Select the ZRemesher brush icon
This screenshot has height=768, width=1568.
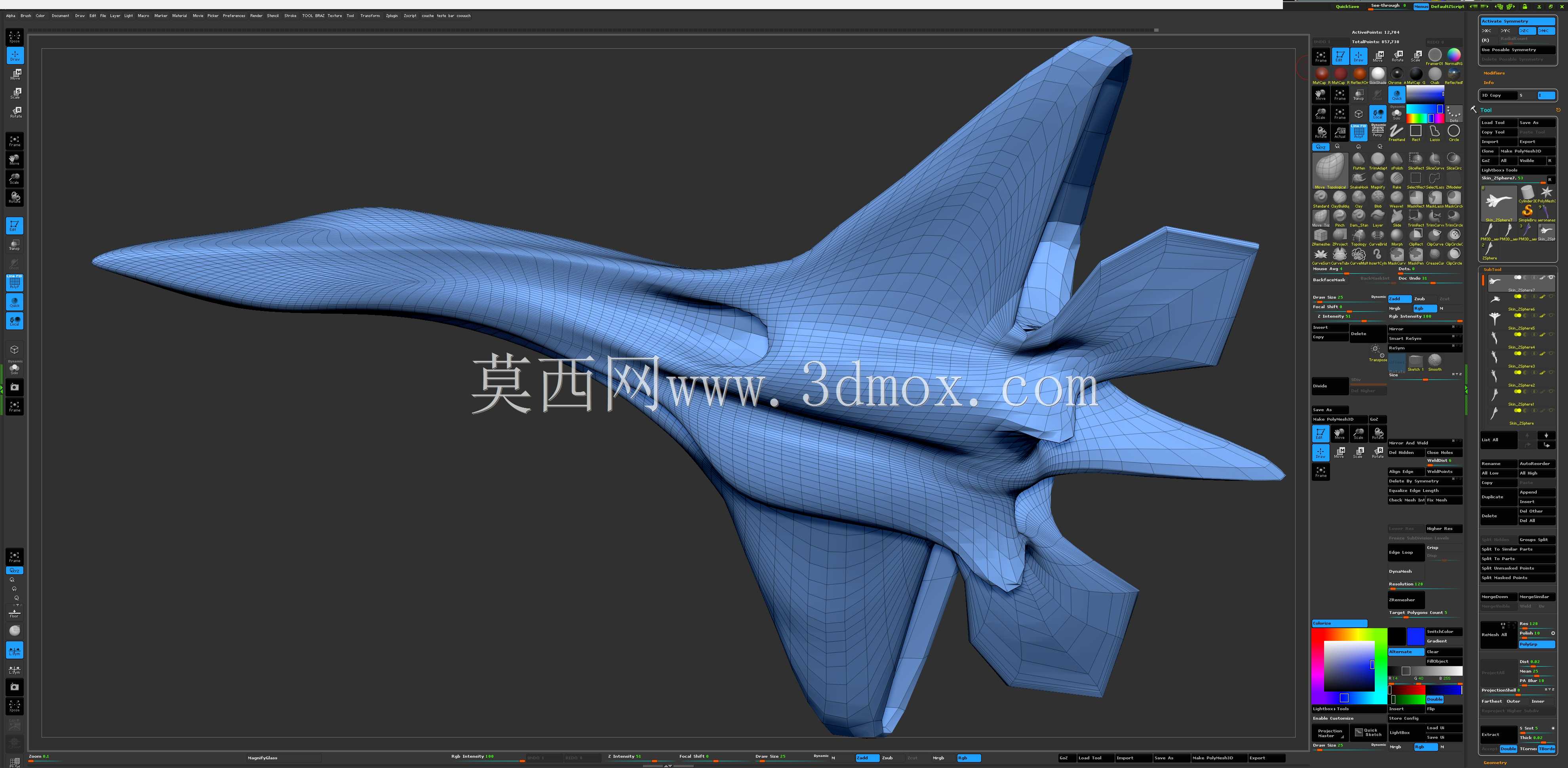click(1320, 237)
